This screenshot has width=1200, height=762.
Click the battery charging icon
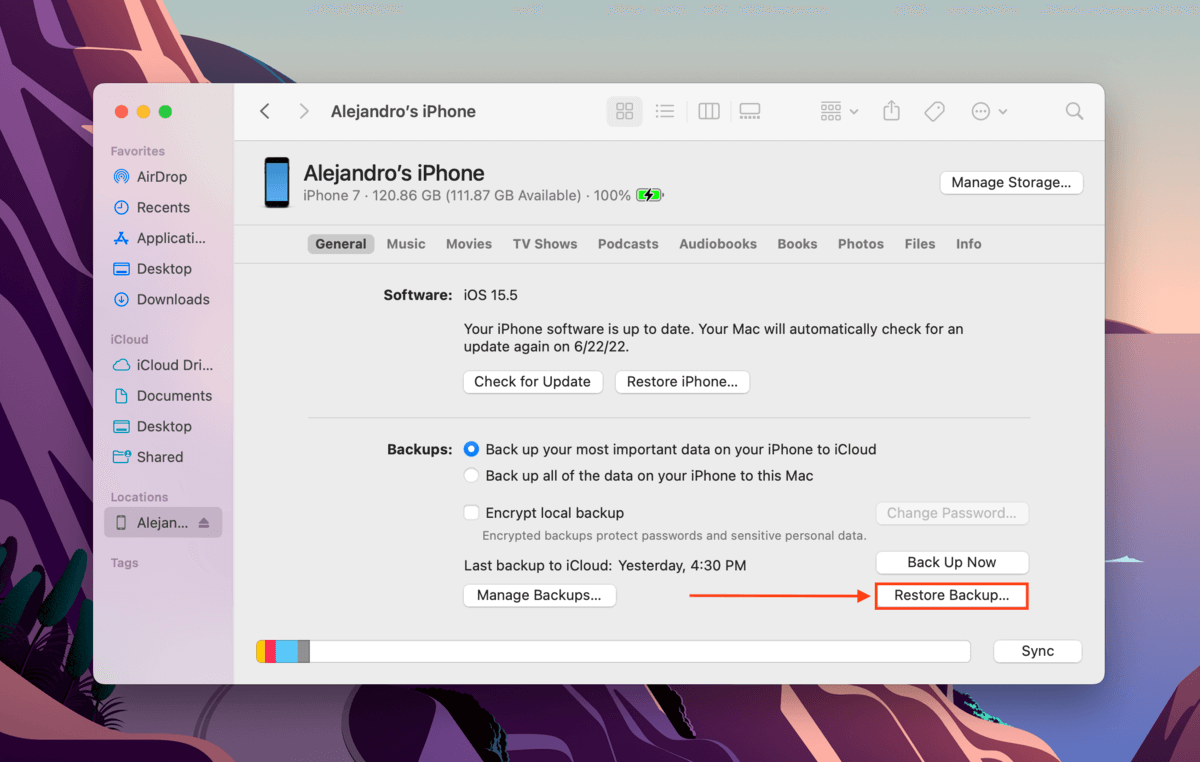click(650, 196)
